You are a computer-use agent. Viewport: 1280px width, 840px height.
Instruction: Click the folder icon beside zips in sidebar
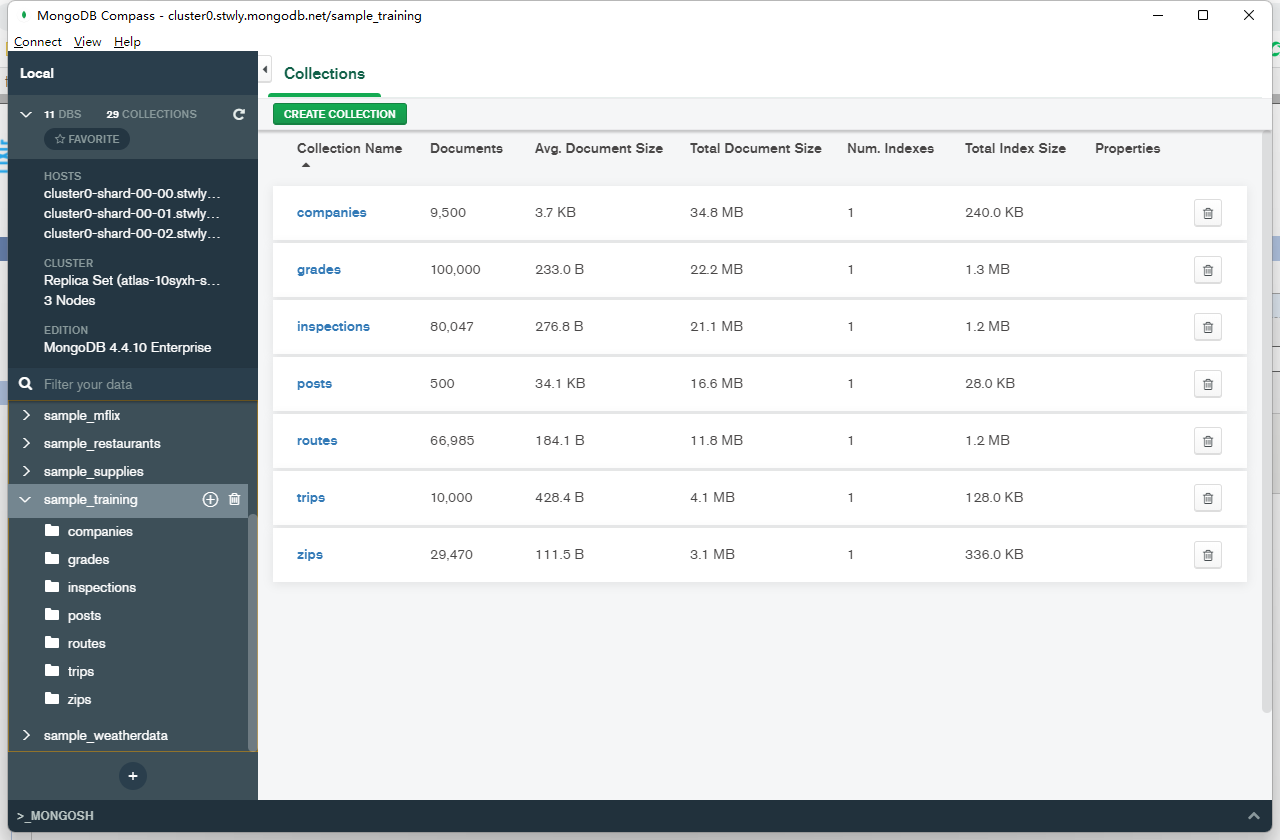coord(52,699)
